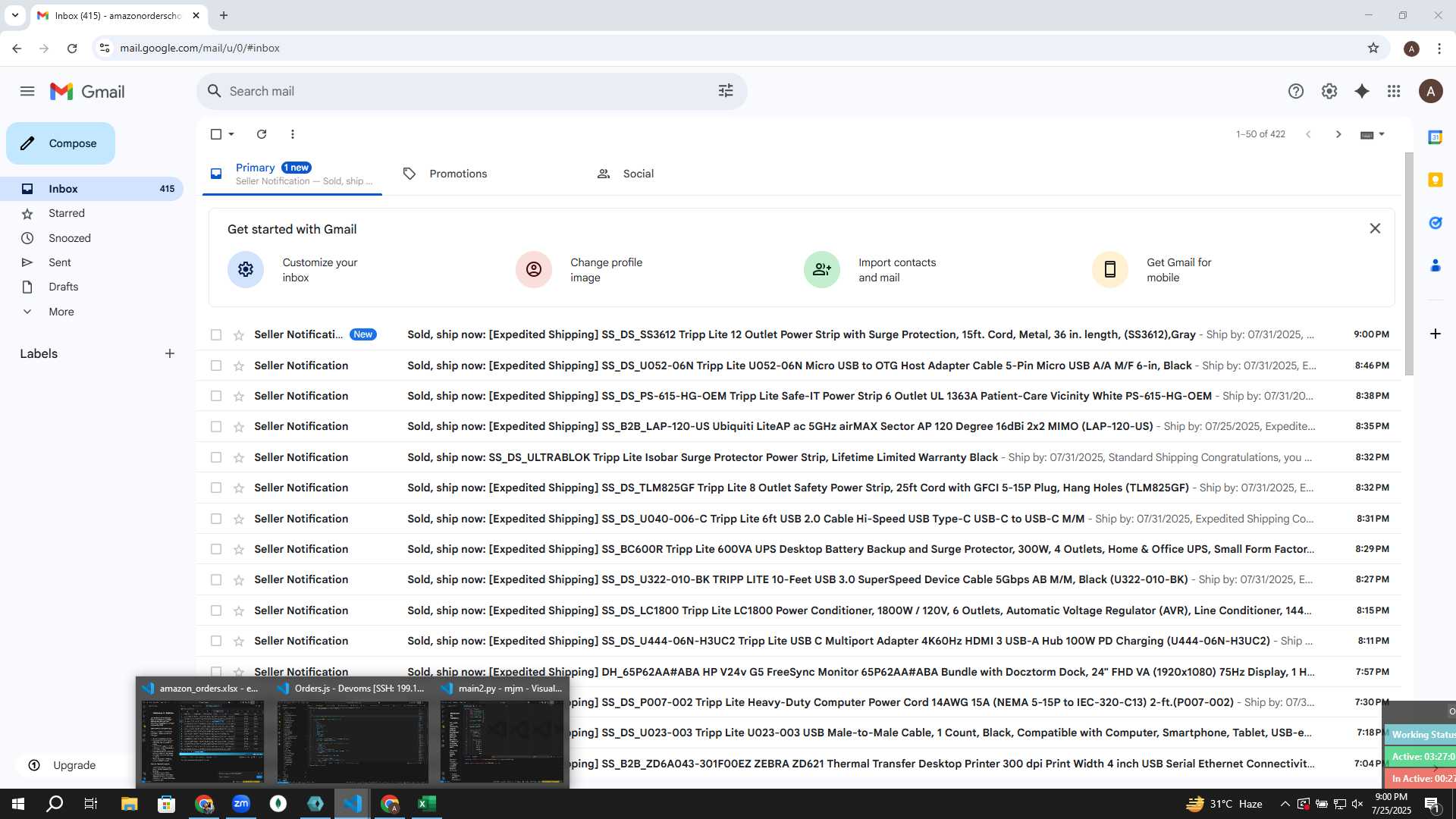This screenshot has width=1456, height=819.
Task: Bookmark this tab with the star icon
Action: point(1373,48)
